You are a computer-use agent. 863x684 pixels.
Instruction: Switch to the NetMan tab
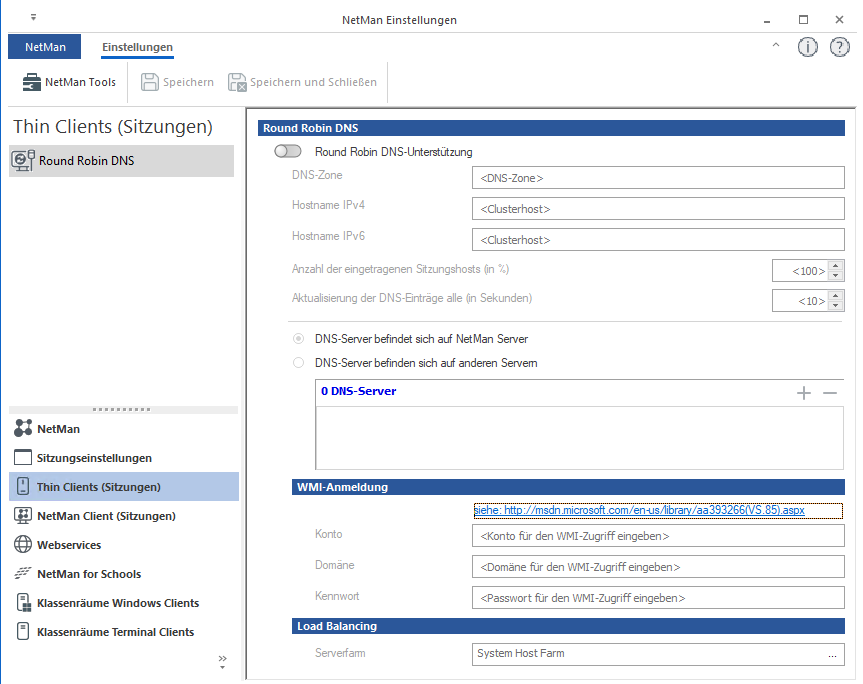coord(44,46)
